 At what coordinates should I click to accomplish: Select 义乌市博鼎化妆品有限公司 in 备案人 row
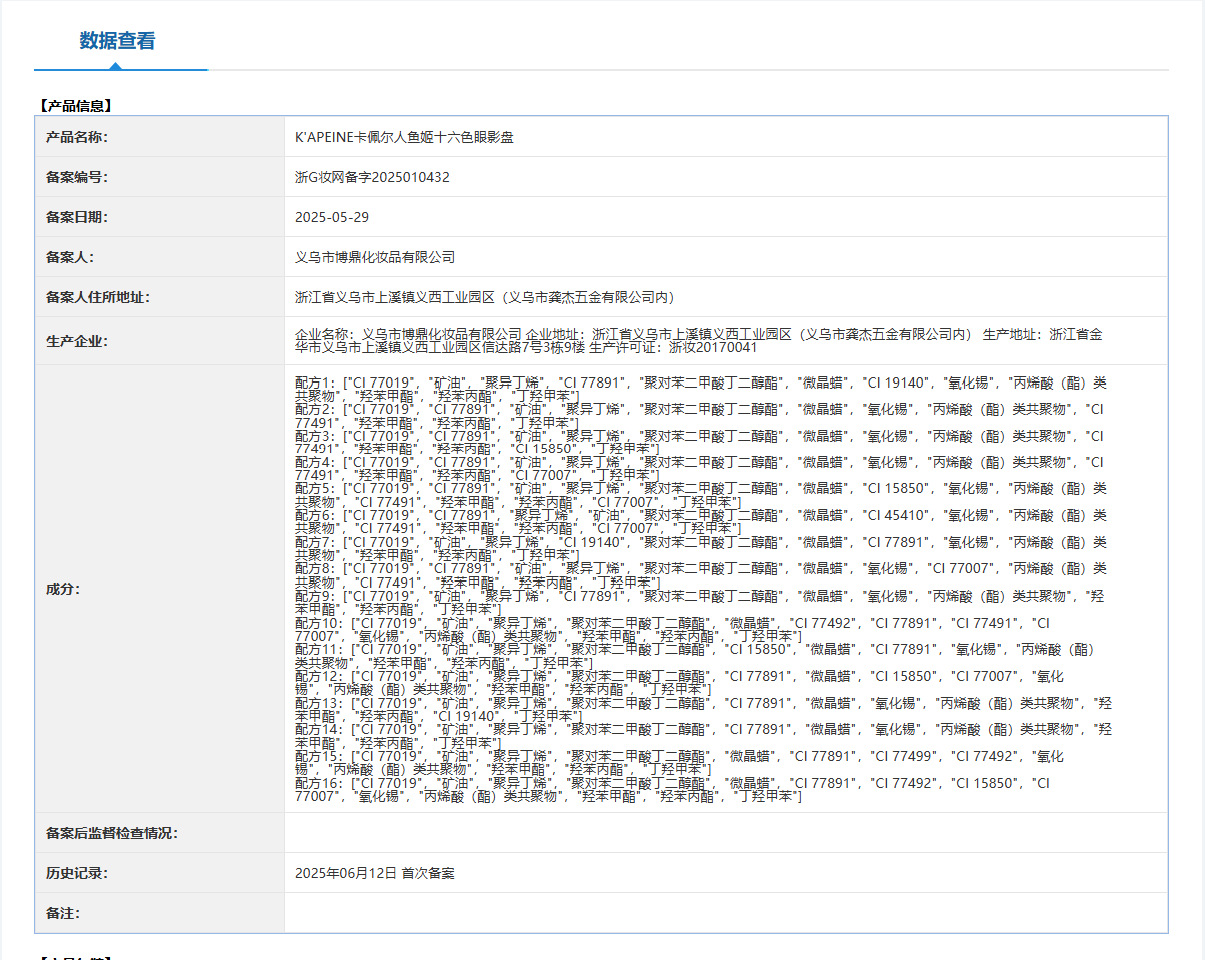[x=375, y=257]
